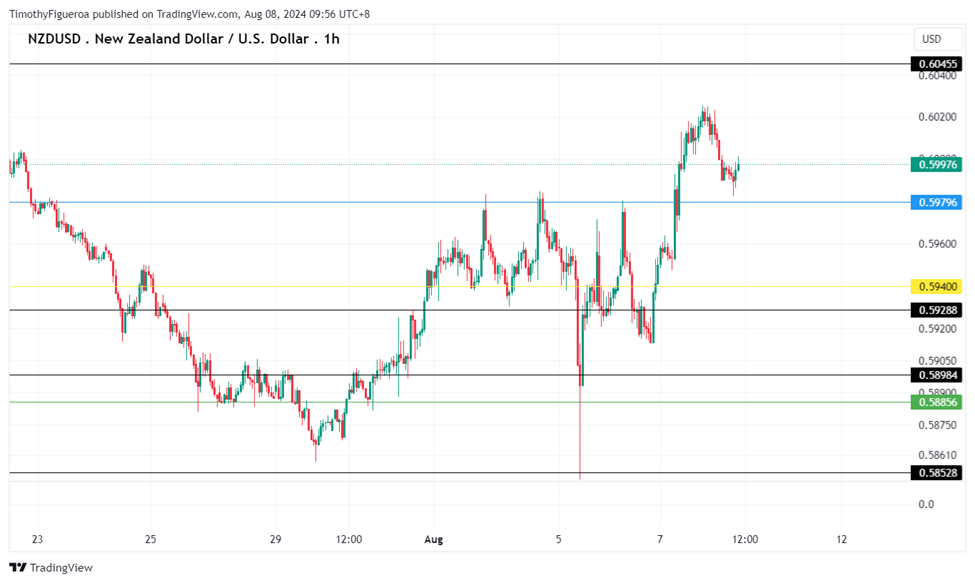
Task: Click the black 0.60455 price label
Action: point(936,64)
